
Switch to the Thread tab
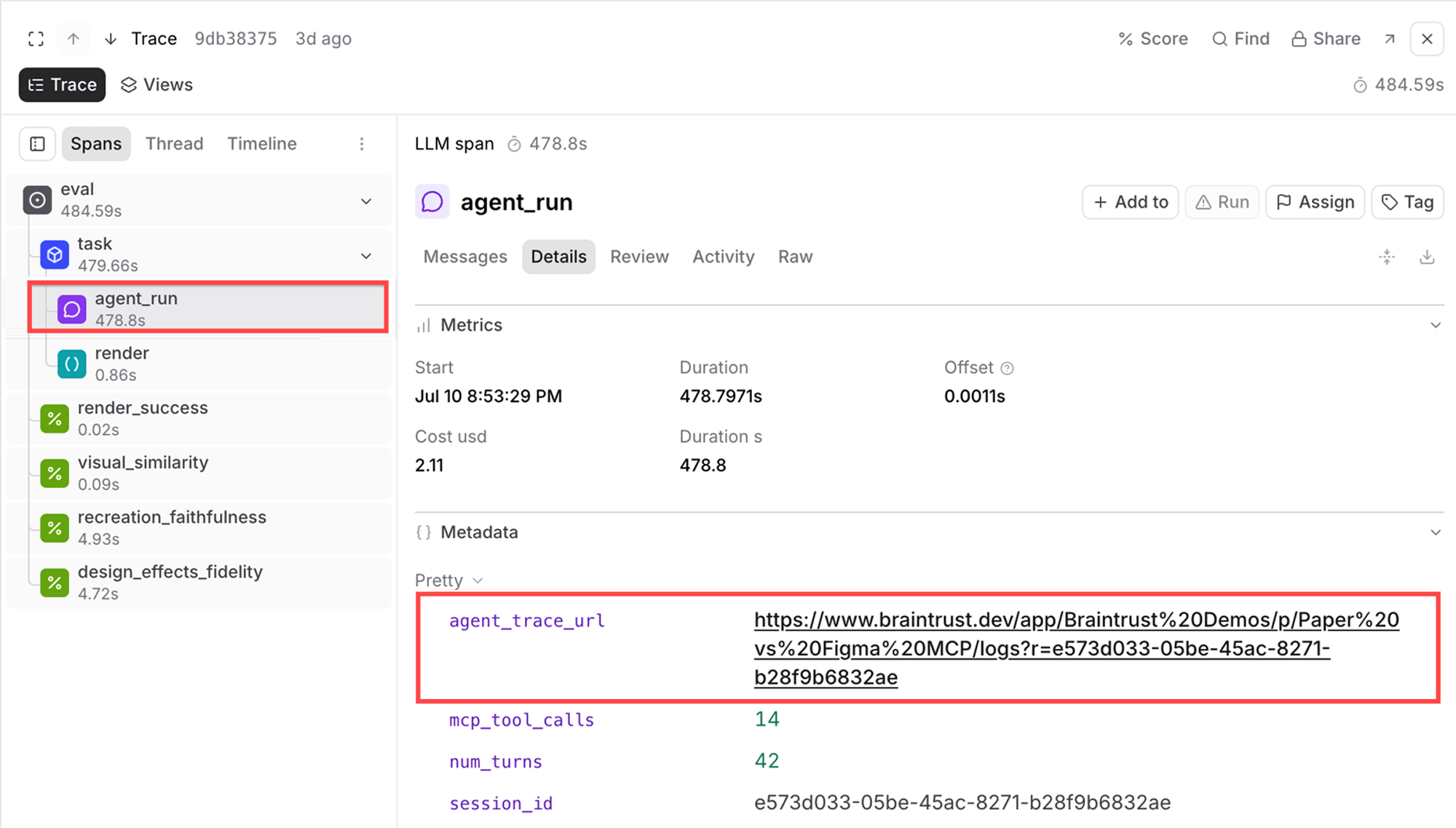174,143
